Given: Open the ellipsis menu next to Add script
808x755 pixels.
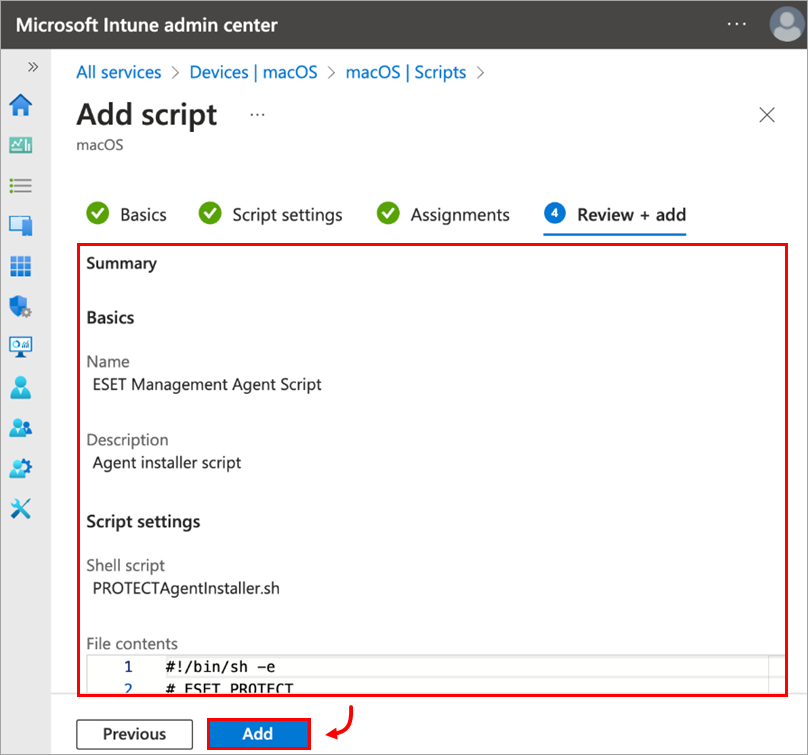Looking at the screenshot, I should tap(257, 115).
